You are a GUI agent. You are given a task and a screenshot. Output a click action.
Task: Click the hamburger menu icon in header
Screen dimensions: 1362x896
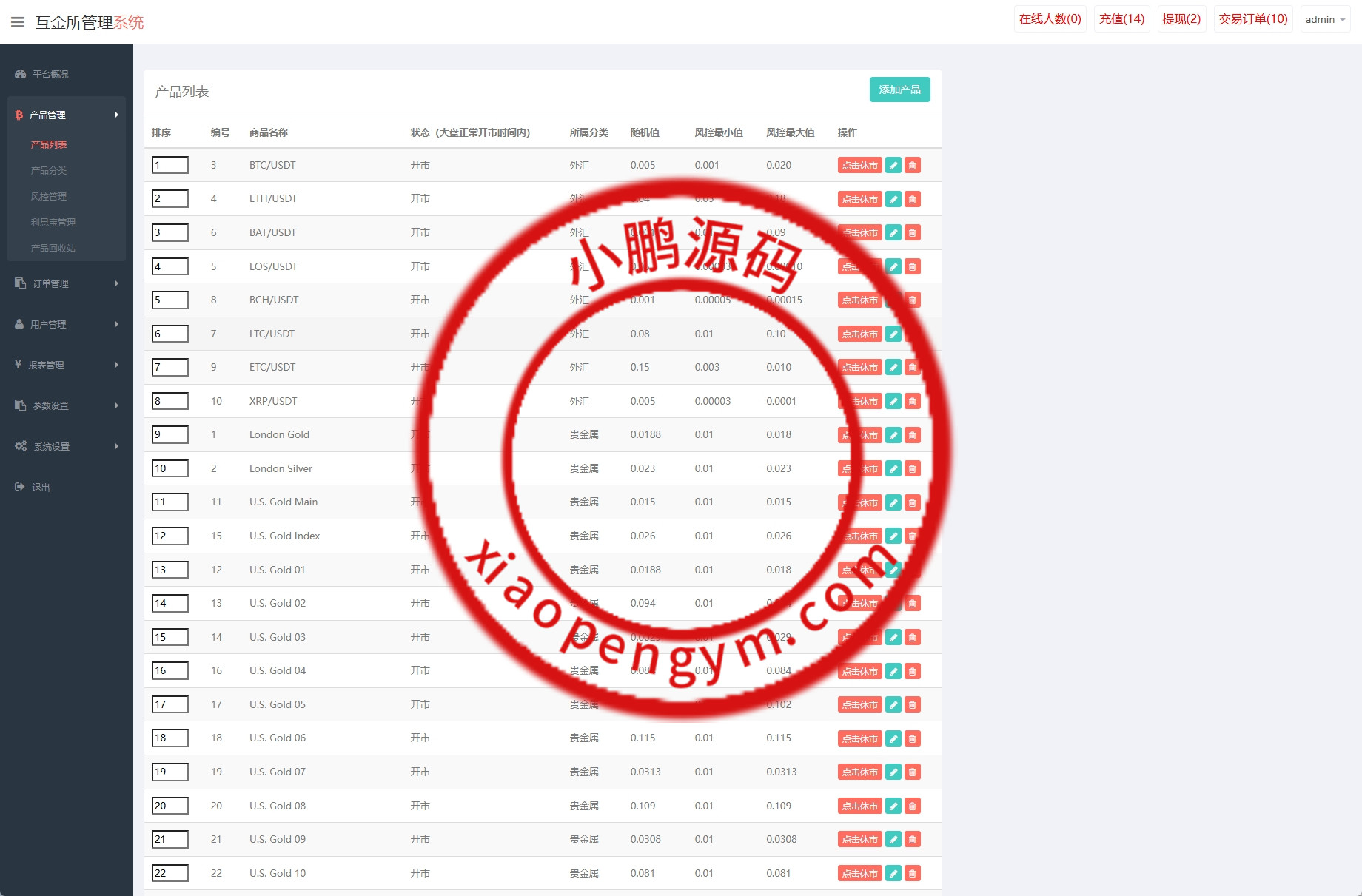18,22
